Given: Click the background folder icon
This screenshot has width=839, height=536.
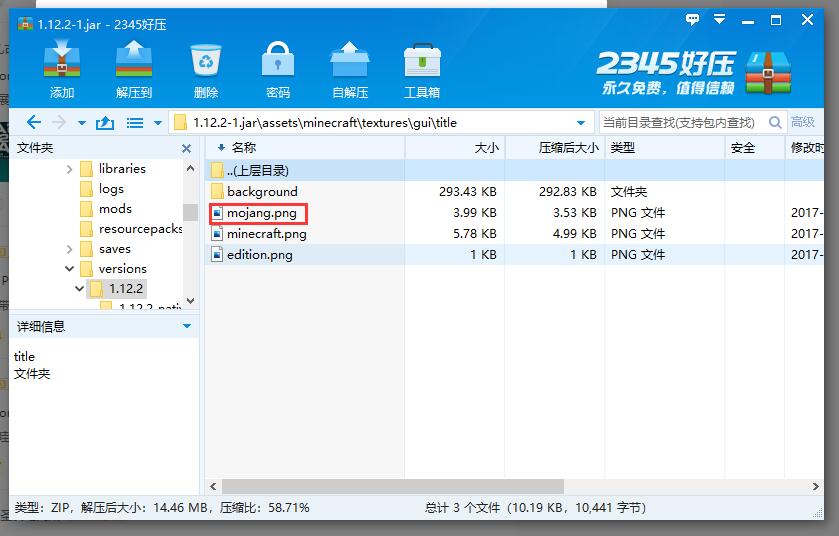Looking at the screenshot, I should 217,192.
